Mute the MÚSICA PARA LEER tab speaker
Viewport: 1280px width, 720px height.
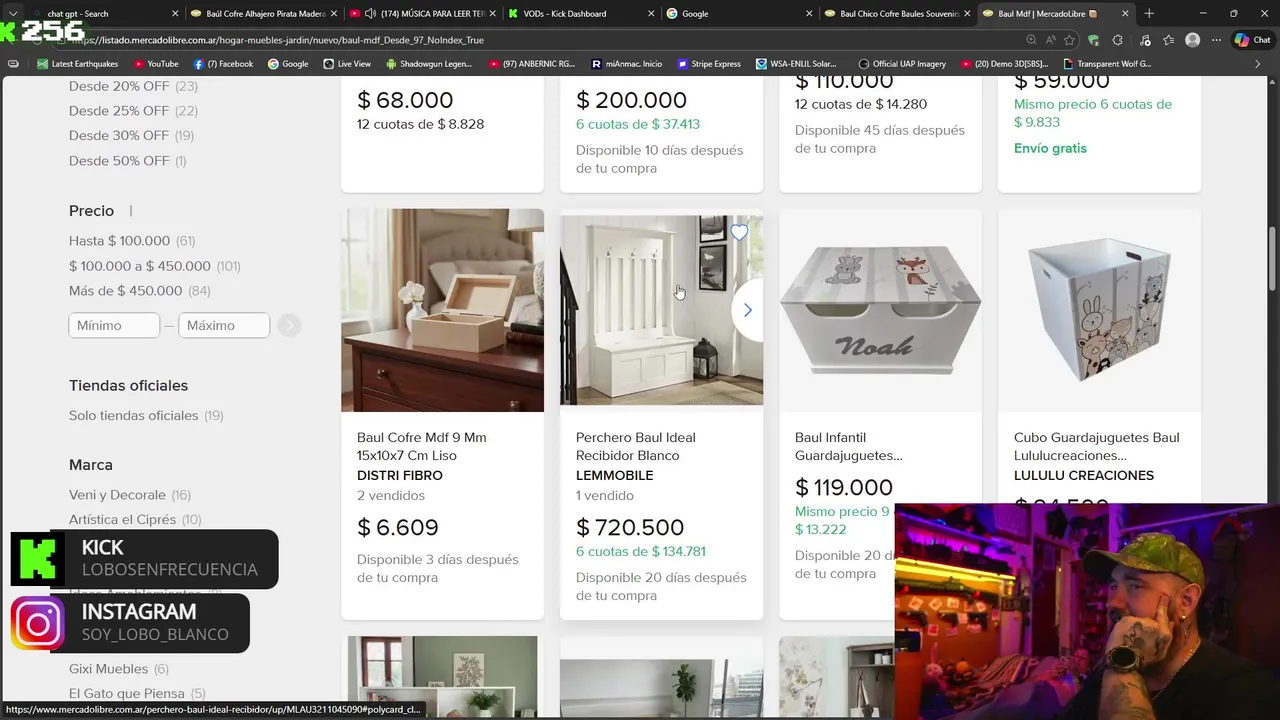tap(370, 14)
